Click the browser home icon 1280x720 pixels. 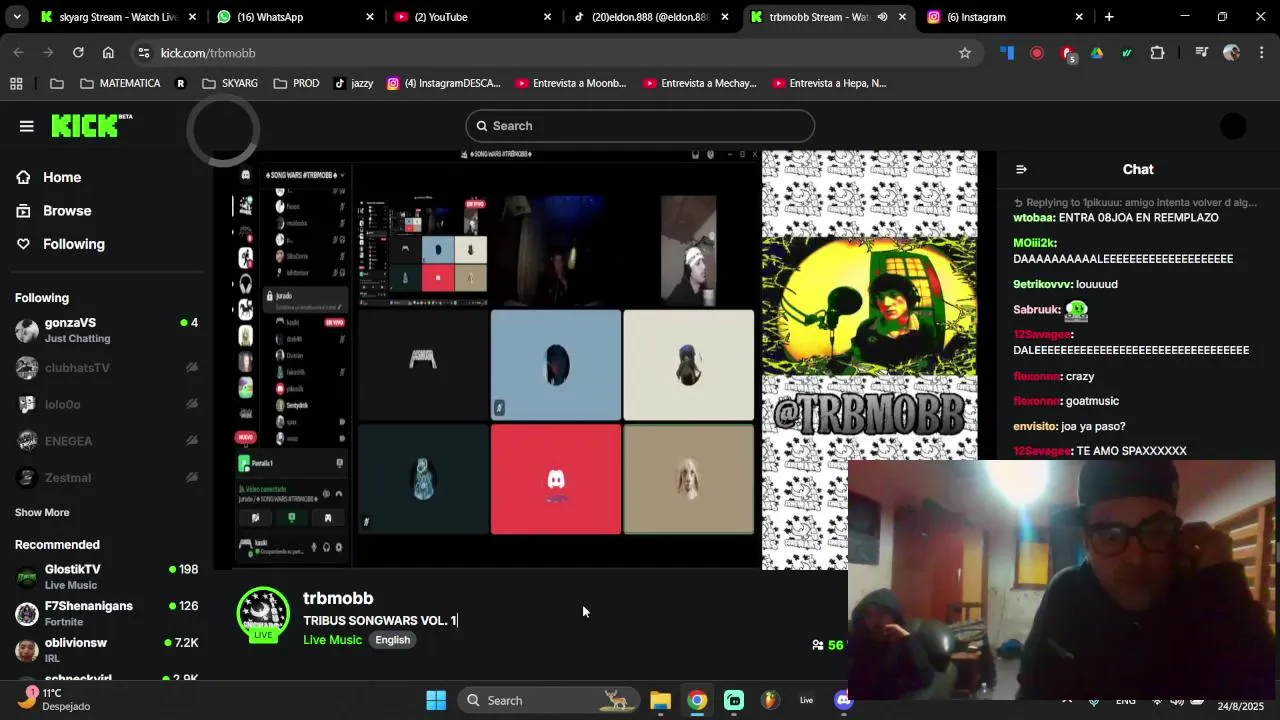coord(108,53)
